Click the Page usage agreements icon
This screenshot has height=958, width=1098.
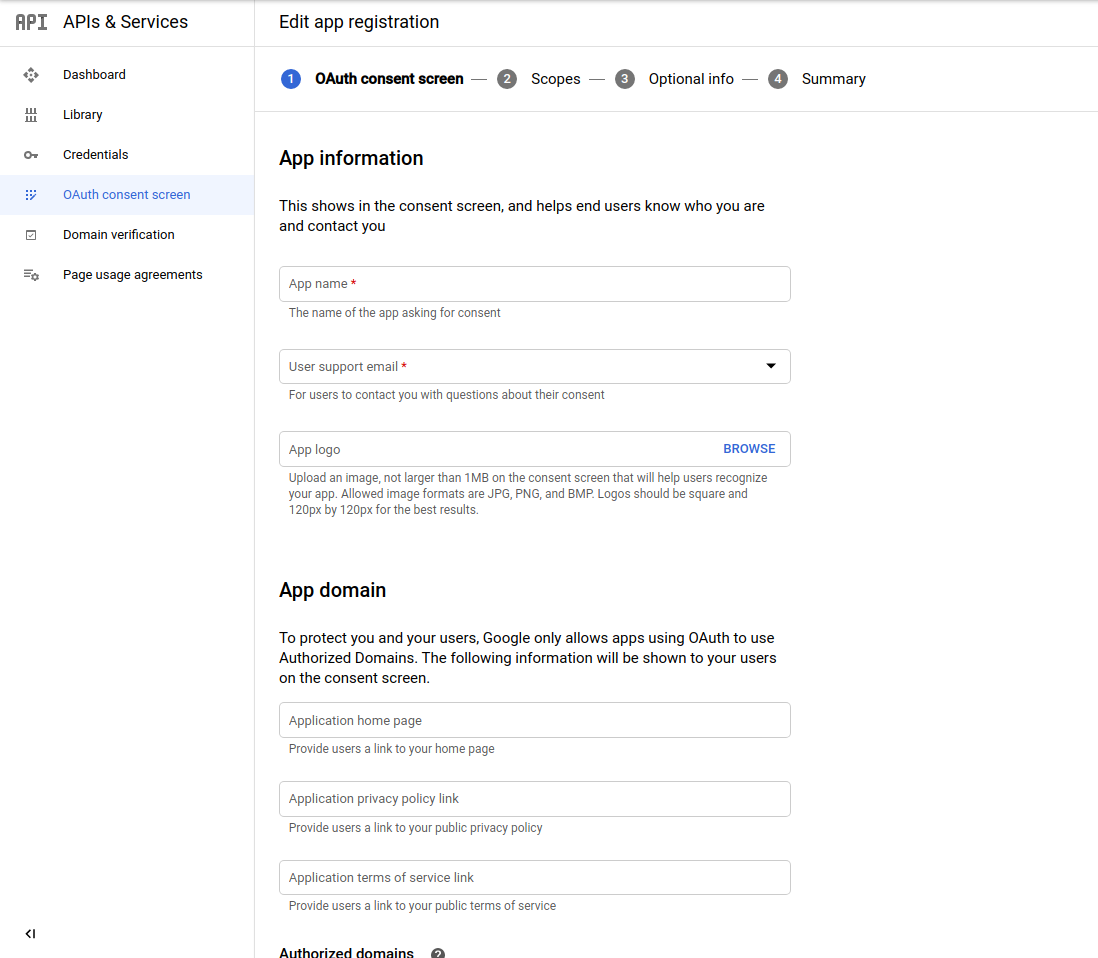coord(31,274)
